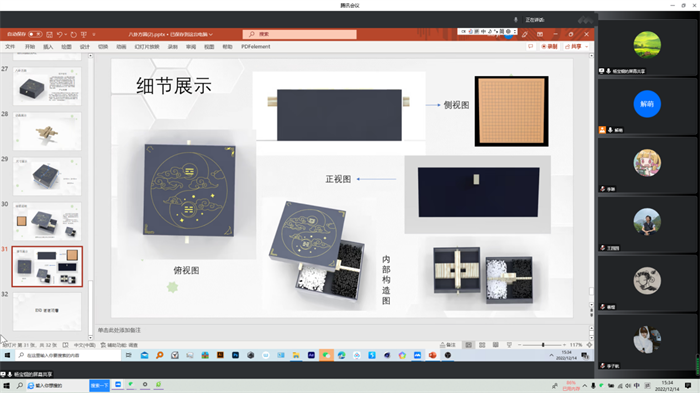The height and width of the screenshot is (393, 700).
Task: Open the Undo history dropdown arrow
Action: pos(66,34)
